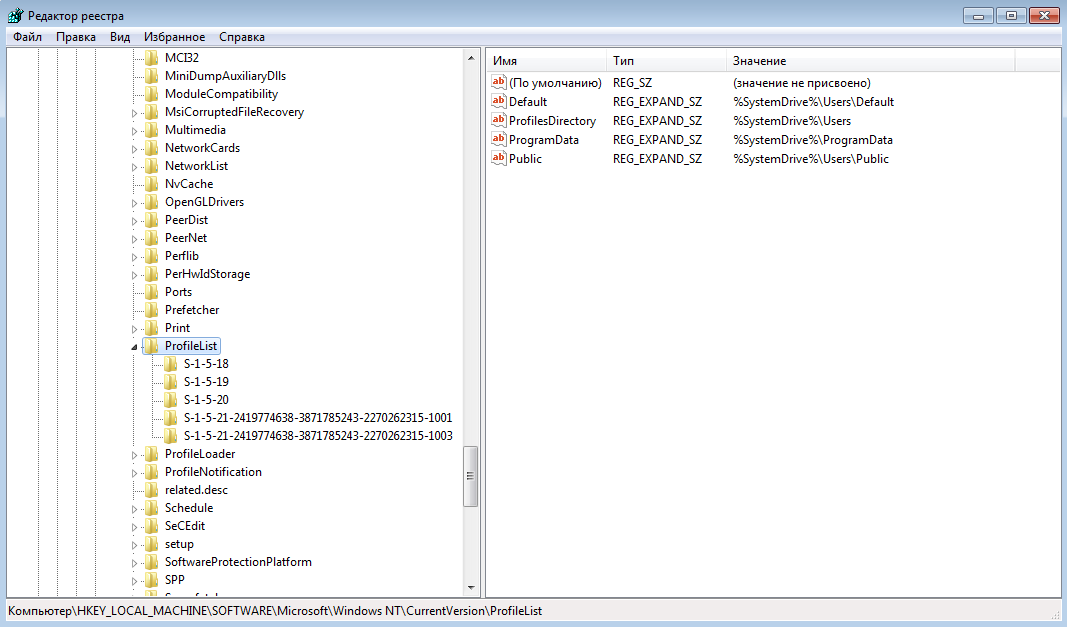This screenshot has height=627, width=1067.
Task: Click the registry path in the status bar
Action: click(275, 611)
